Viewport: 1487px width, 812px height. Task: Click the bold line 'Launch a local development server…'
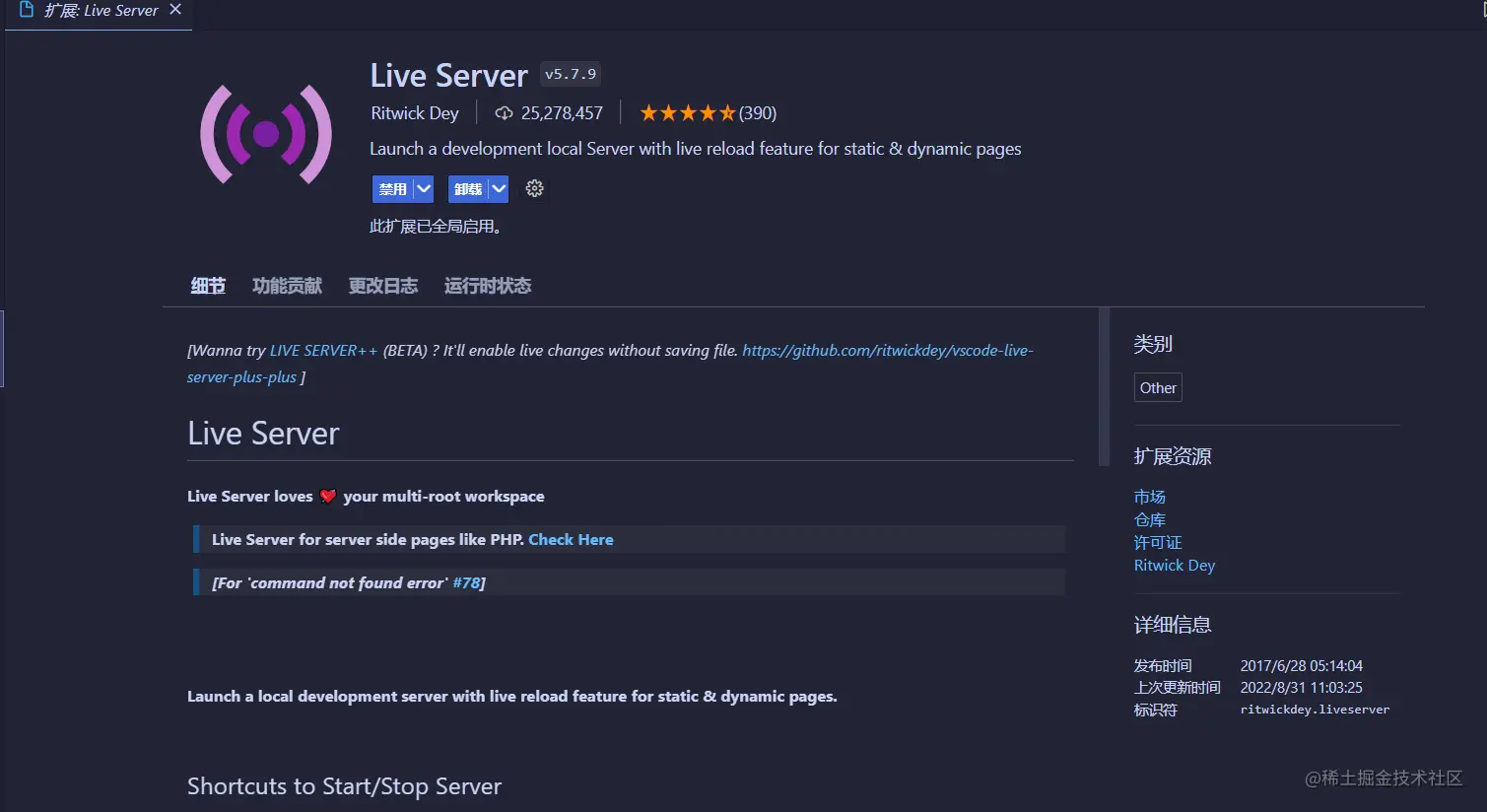512,697
